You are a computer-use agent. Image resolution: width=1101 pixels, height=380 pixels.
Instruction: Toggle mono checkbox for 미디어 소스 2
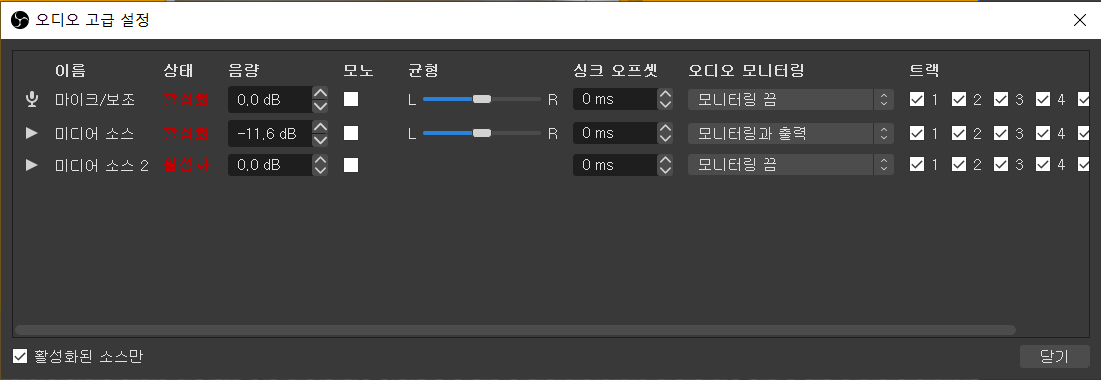coord(351,165)
